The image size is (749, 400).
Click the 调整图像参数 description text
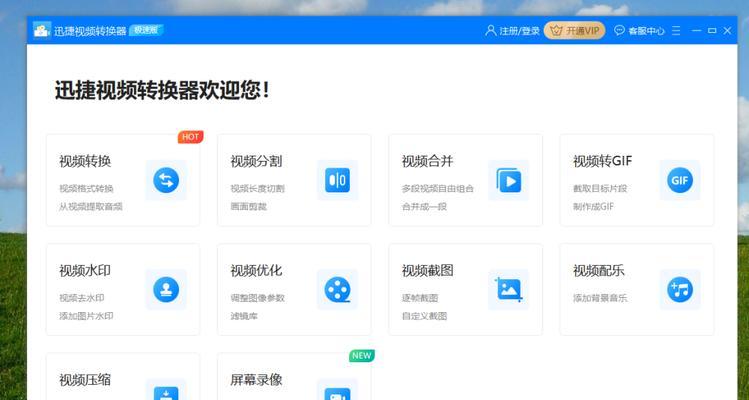[257, 298]
